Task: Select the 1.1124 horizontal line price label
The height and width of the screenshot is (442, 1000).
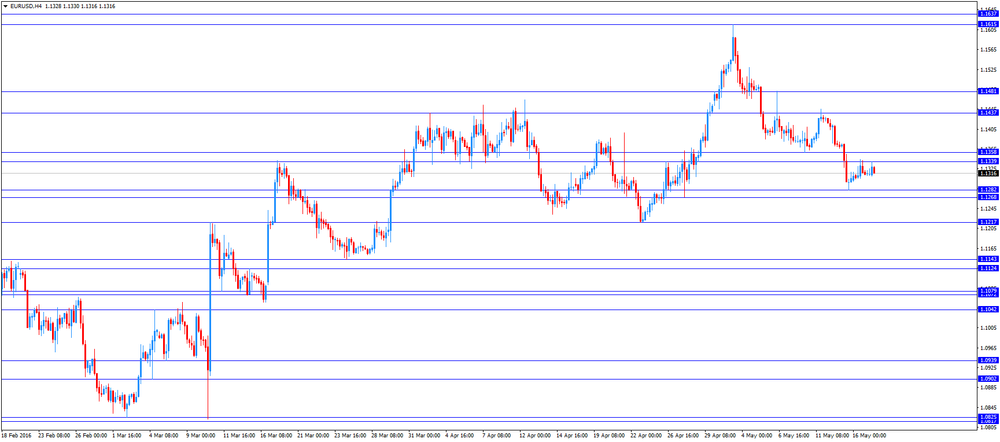Action: [987, 268]
